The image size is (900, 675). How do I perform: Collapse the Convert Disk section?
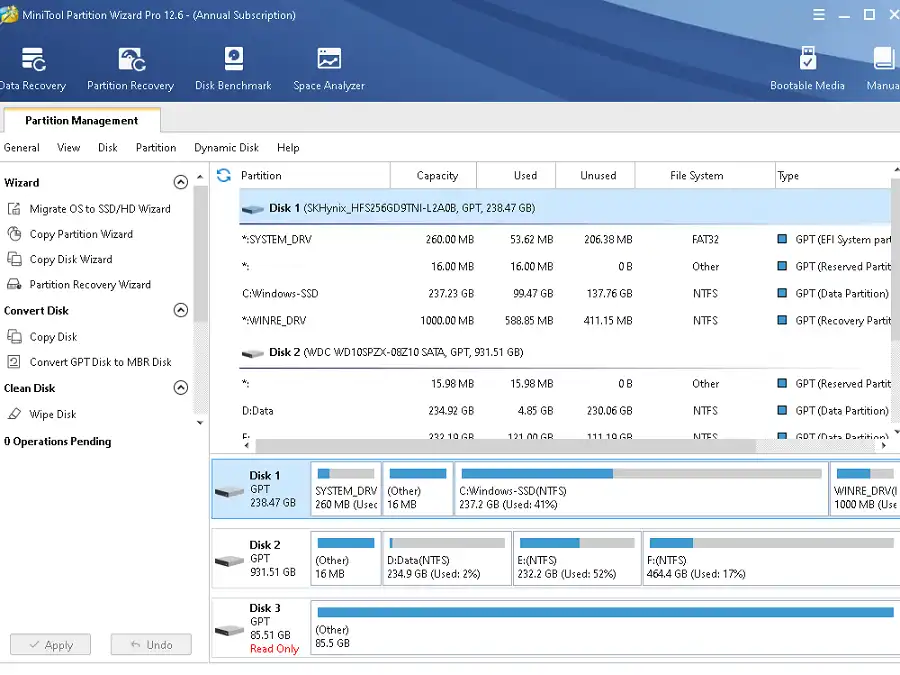click(x=181, y=310)
